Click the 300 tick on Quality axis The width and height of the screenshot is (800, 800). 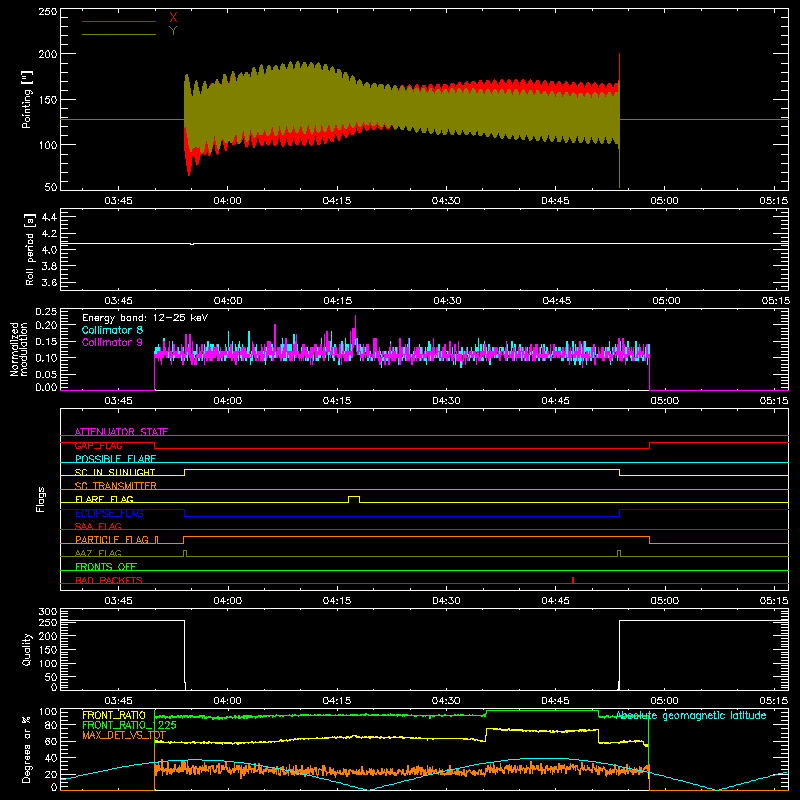coord(48,612)
